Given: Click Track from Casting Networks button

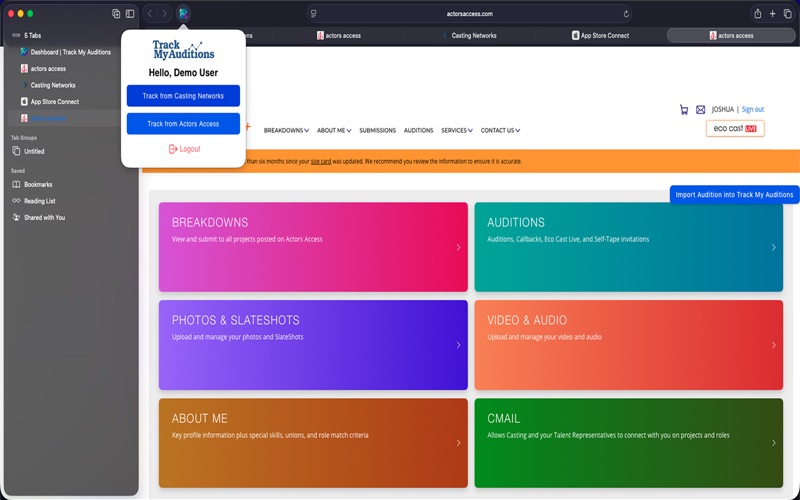Looking at the screenshot, I should [183, 96].
